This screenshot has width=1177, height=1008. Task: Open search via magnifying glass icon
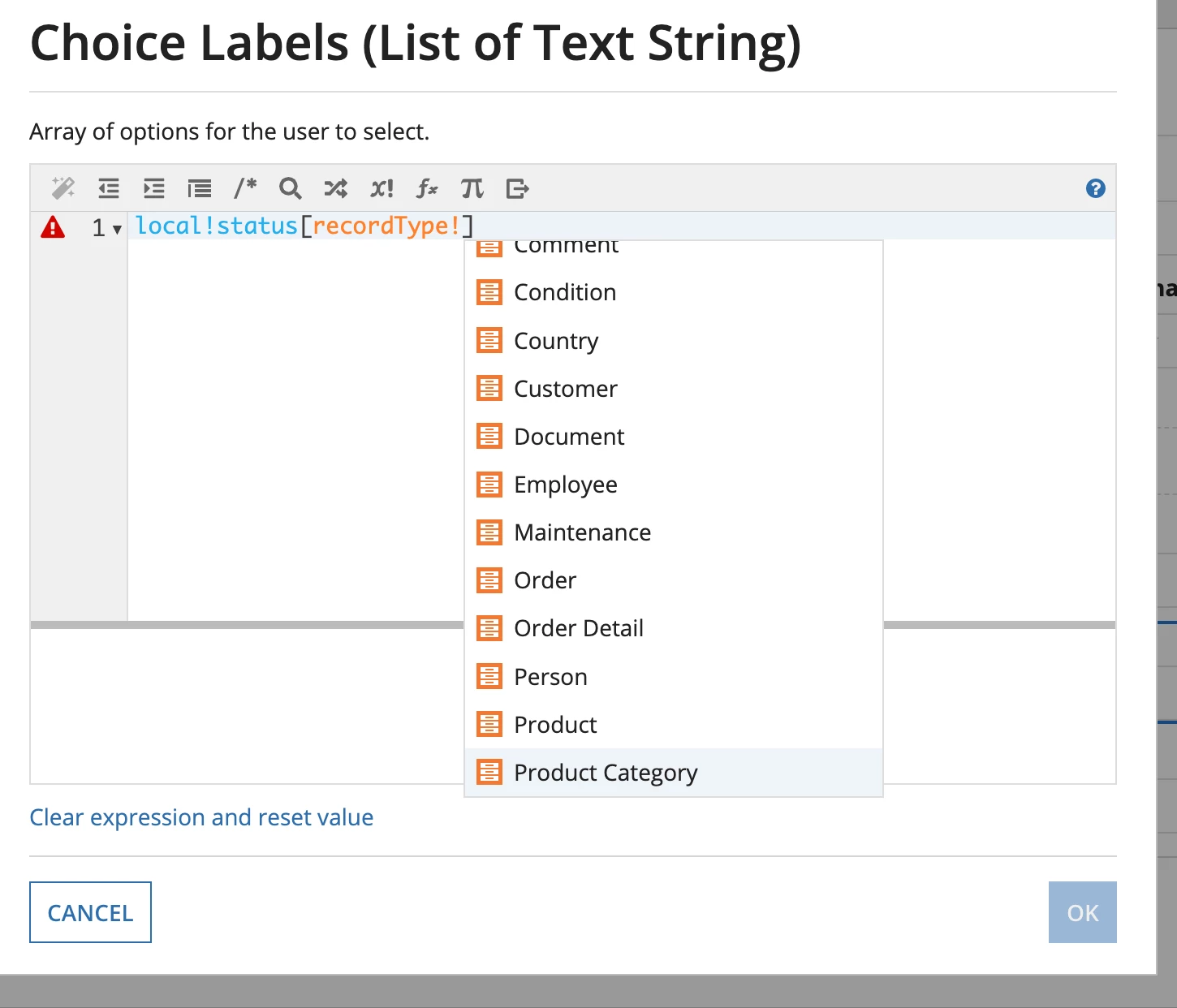coord(291,188)
